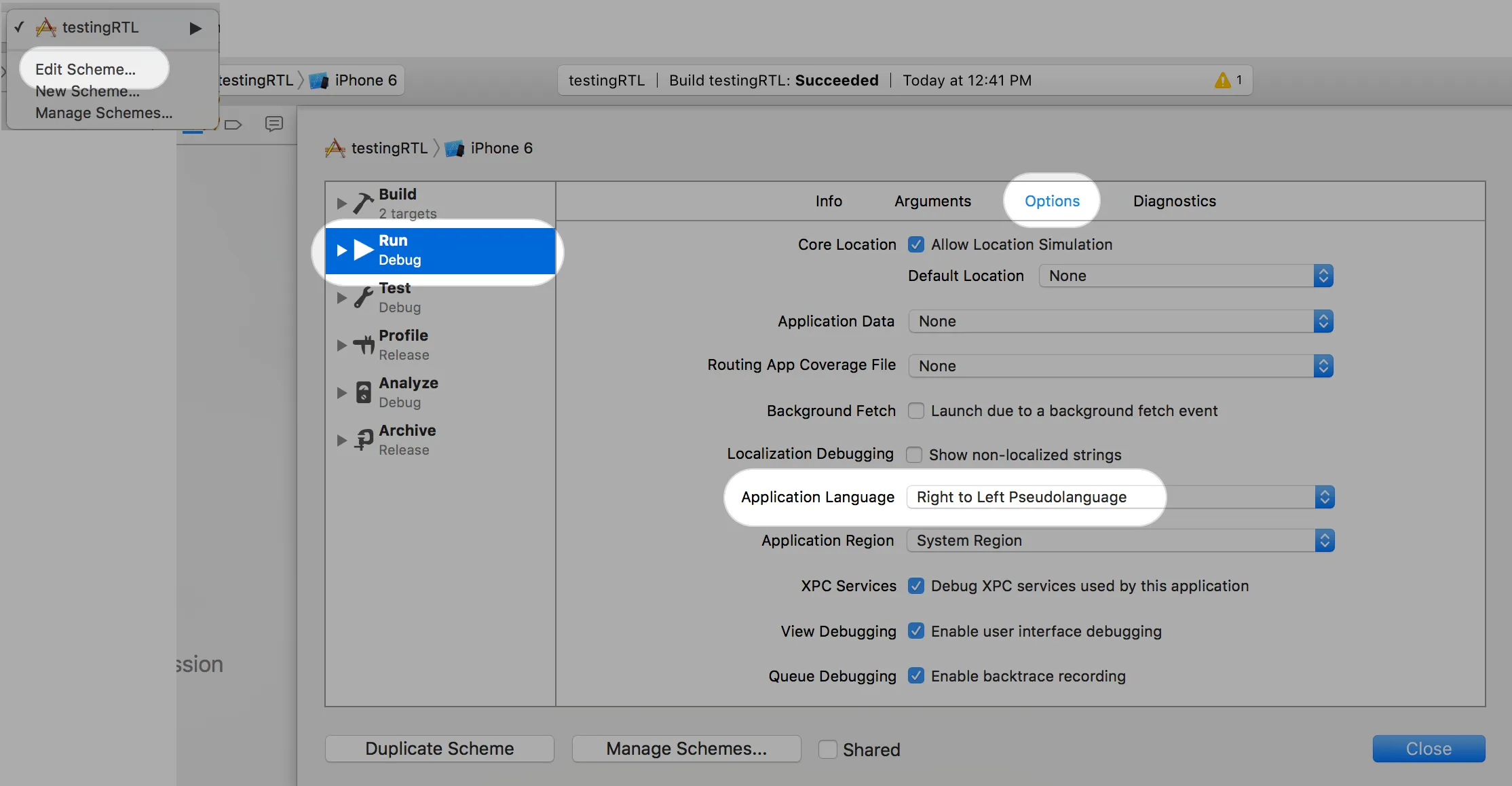Switch to the Diagnostics tab
Screen dimensions: 1512x786
coord(1174,201)
